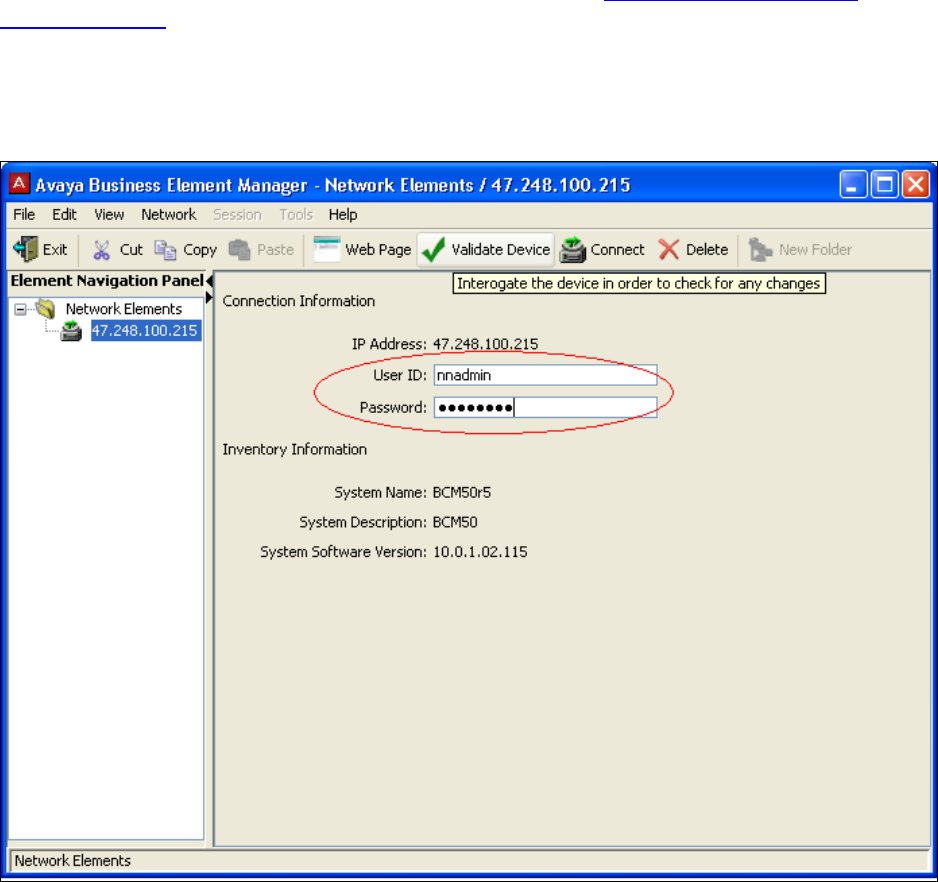The height and width of the screenshot is (882, 938).
Task: Click the Web Page label
Action: click(378, 250)
